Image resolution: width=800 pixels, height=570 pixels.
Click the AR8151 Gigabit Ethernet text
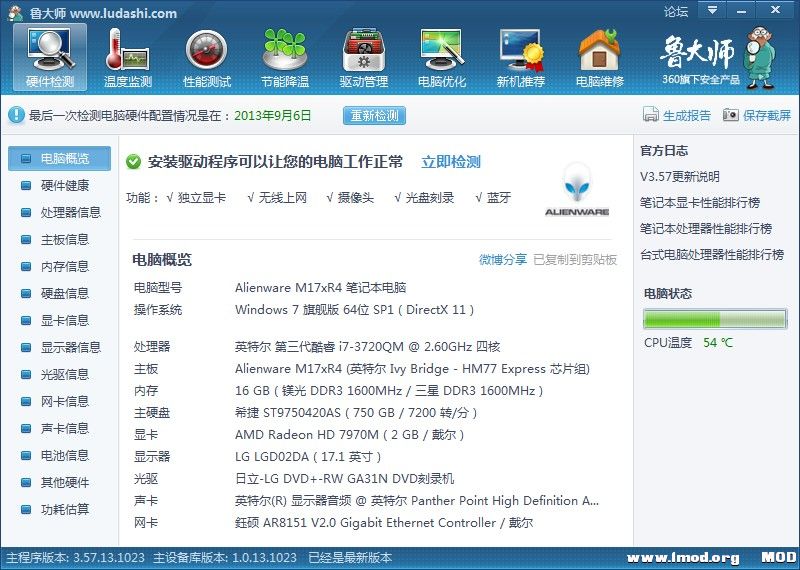click(x=384, y=523)
